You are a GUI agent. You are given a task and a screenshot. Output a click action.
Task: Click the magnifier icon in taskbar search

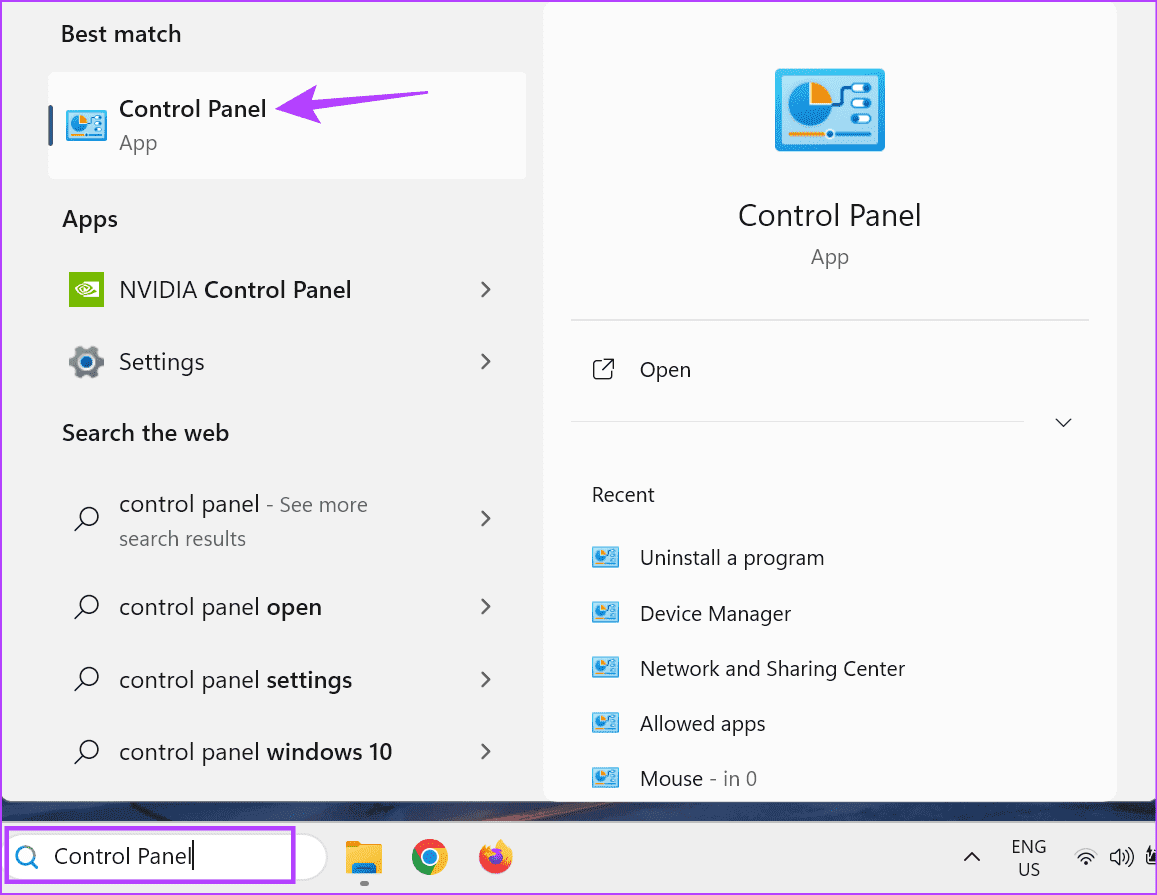[x=27, y=857]
